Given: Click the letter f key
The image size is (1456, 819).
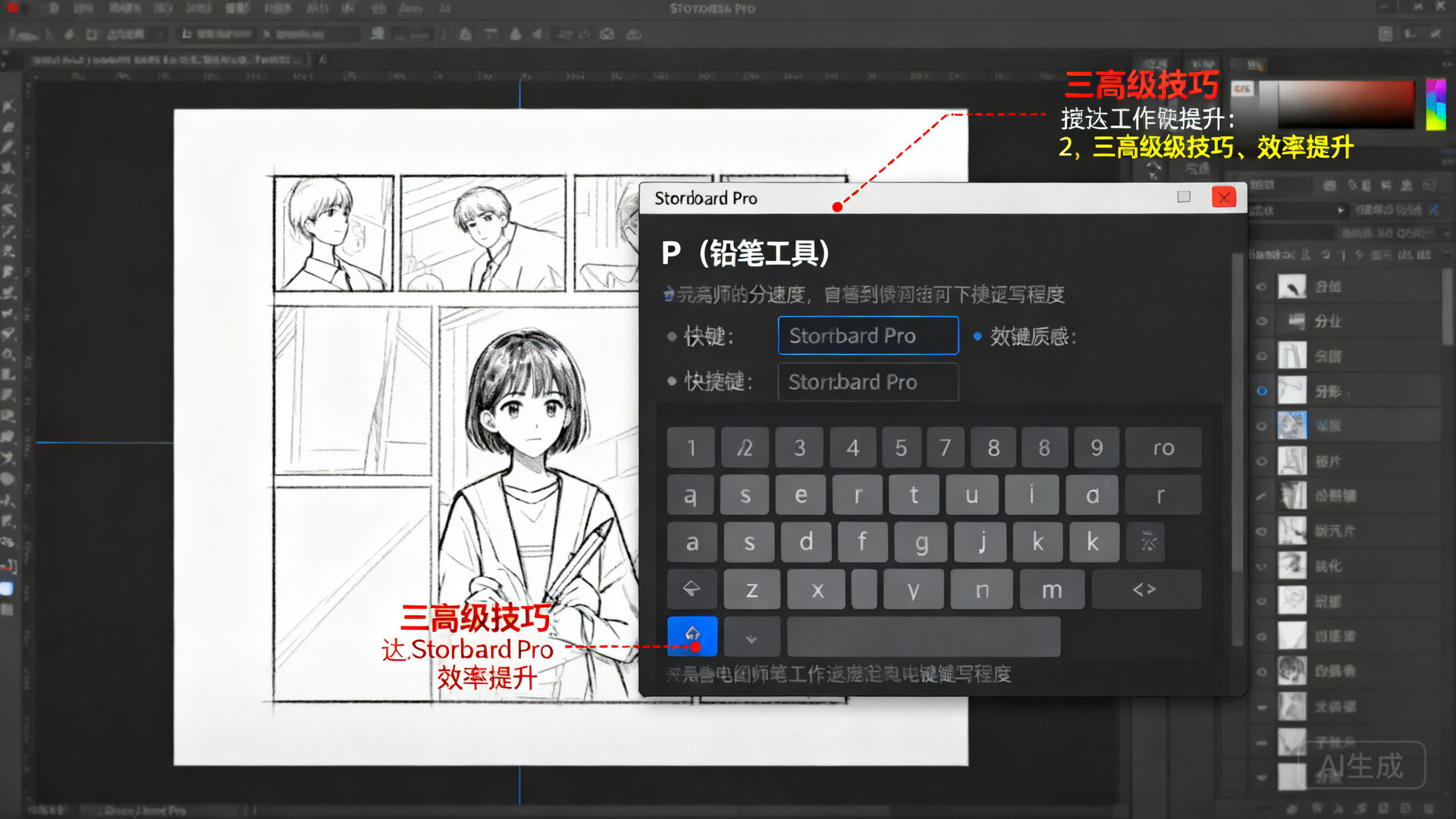Looking at the screenshot, I should tap(862, 542).
